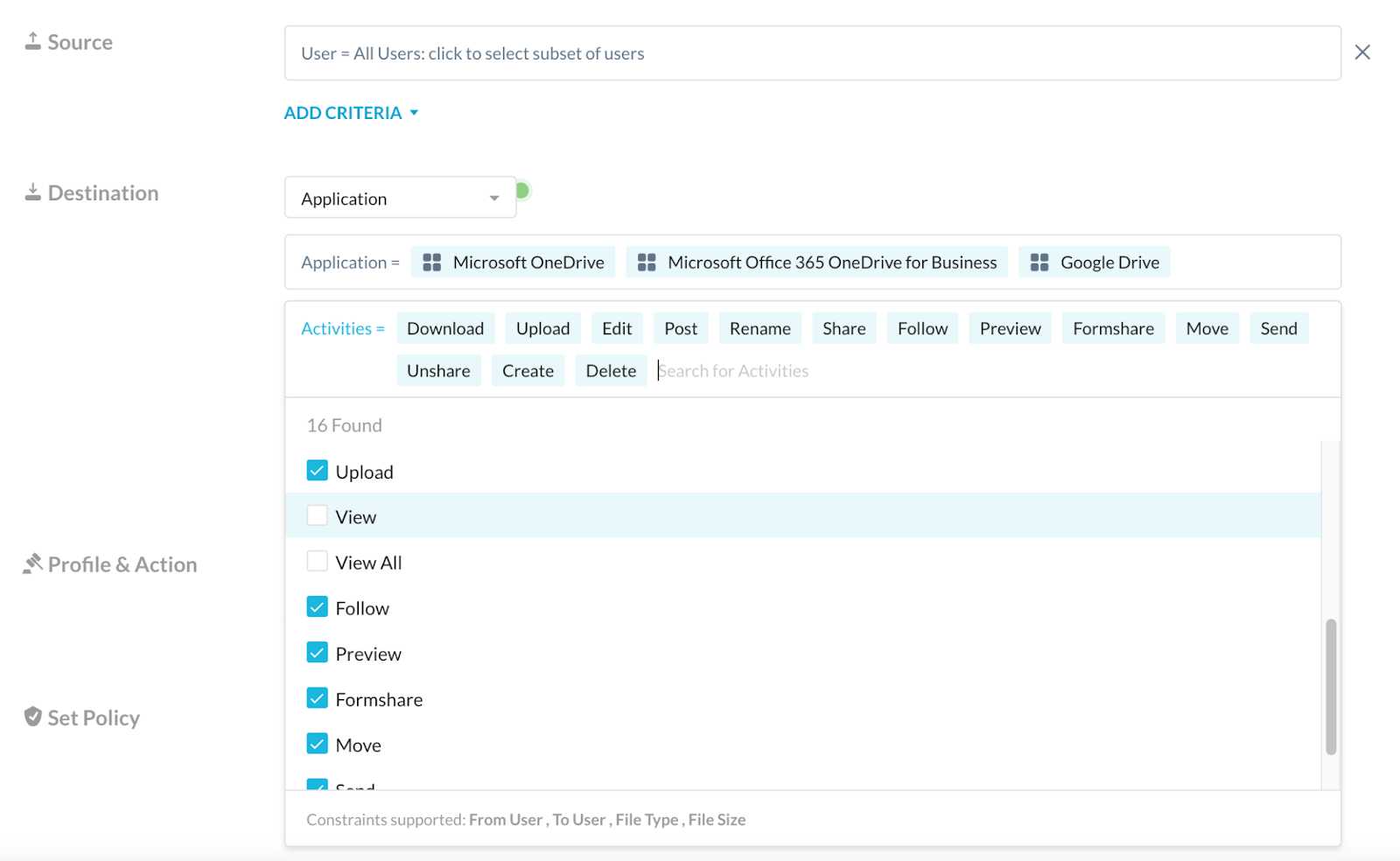Uncheck the Upload activity checkbox
The width and height of the screenshot is (1400, 861).
[x=317, y=470]
